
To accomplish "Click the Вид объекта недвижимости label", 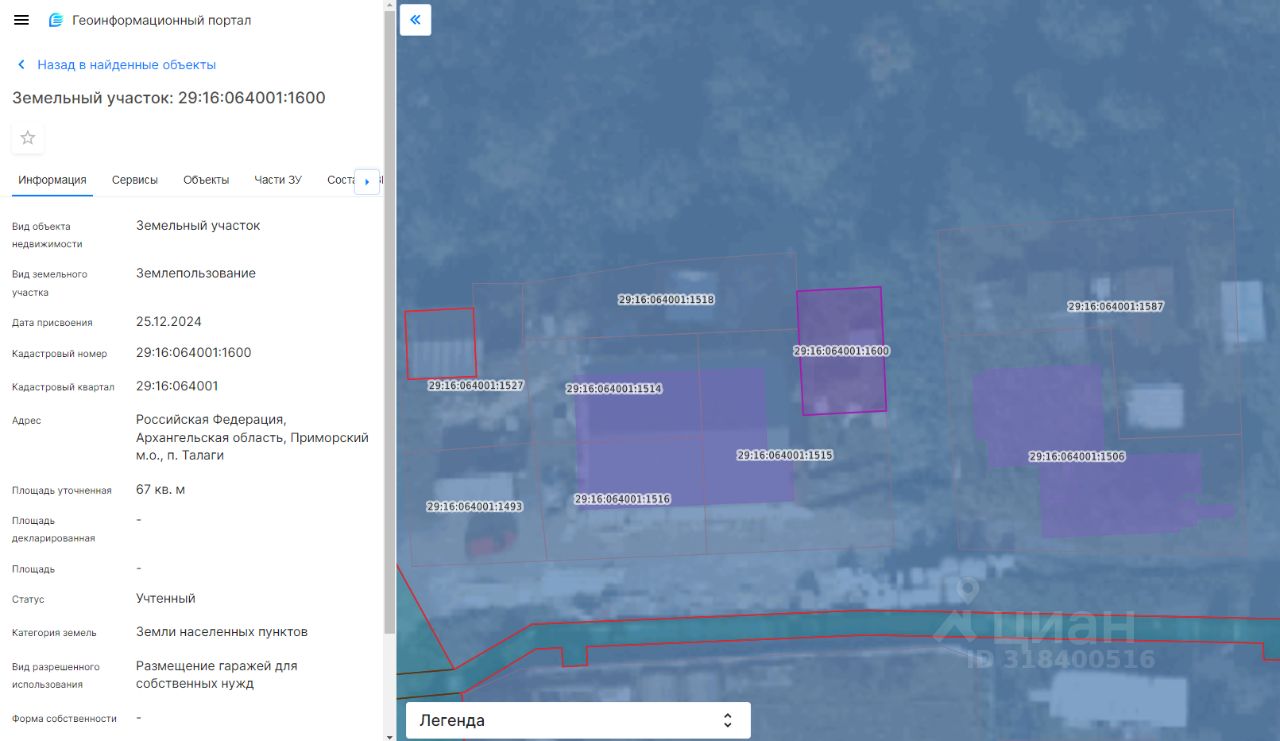I will (47, 235).
